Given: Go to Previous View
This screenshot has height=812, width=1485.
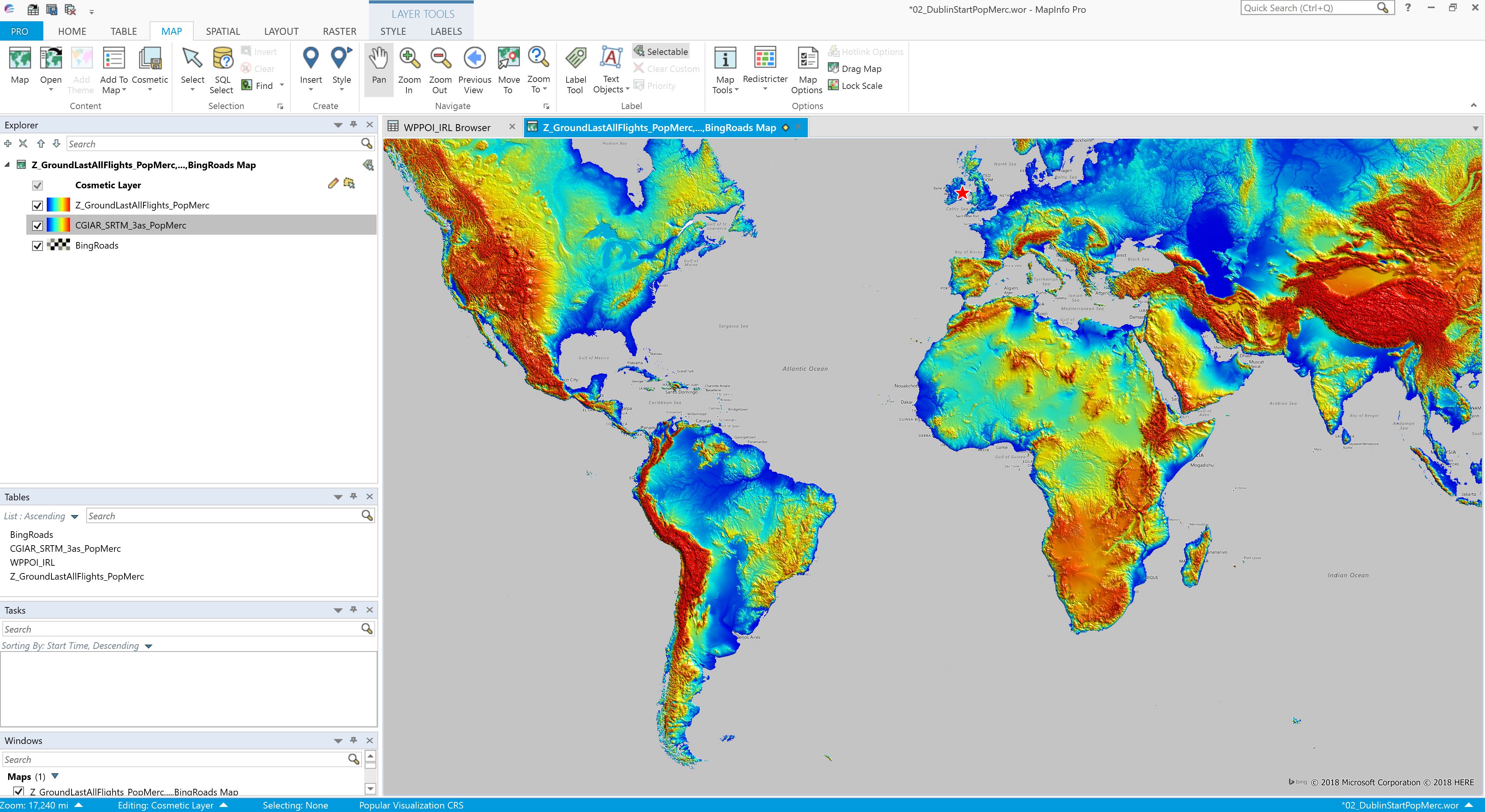Looking at the screenshot, I should [475, 70].
